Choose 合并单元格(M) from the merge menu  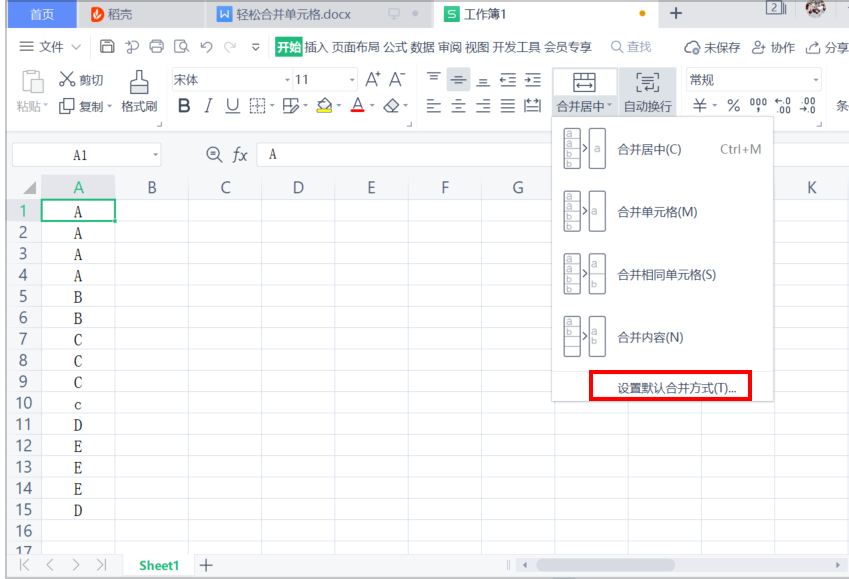pos(662,212)
